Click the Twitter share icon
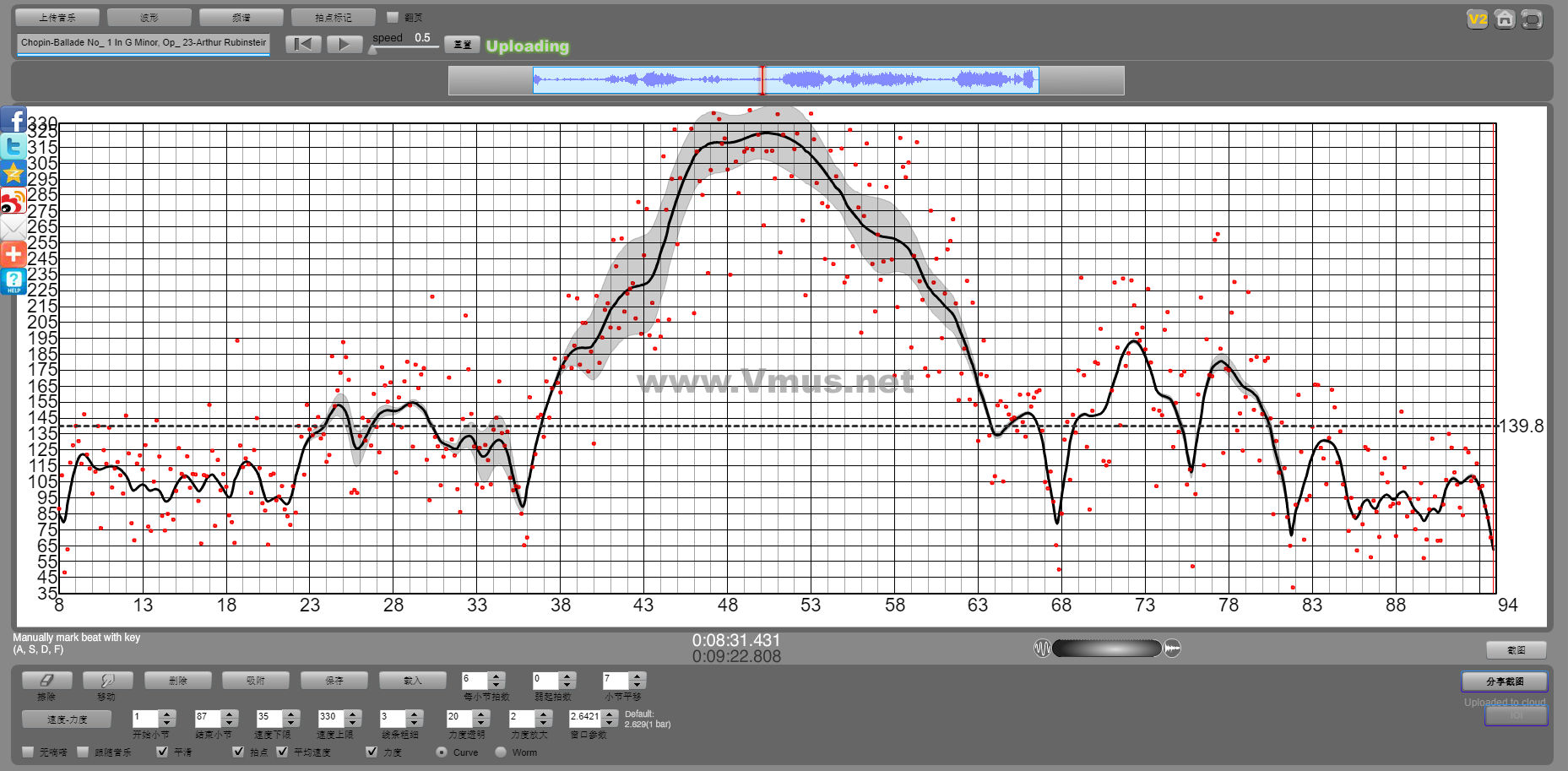The width and height of the screenshot is (1568, 771). (x=14, y=146)
